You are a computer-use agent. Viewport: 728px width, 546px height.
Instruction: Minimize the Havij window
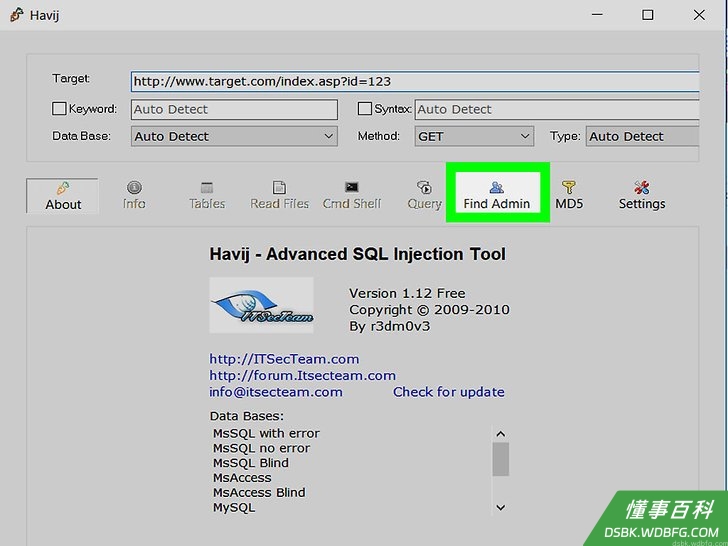[x=597, y=15]
